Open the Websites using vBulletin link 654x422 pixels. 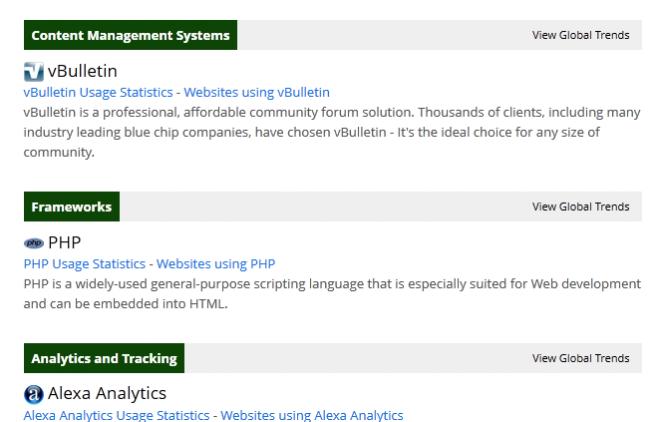pos(256,92)
